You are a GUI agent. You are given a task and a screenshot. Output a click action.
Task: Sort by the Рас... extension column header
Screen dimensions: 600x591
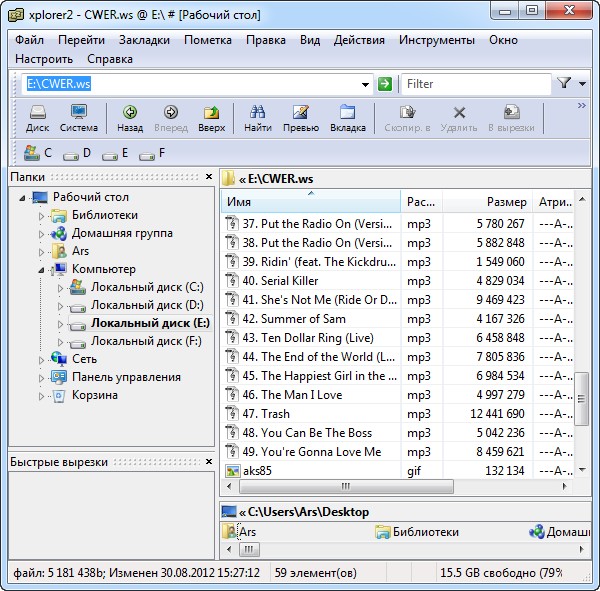(421, 202)
